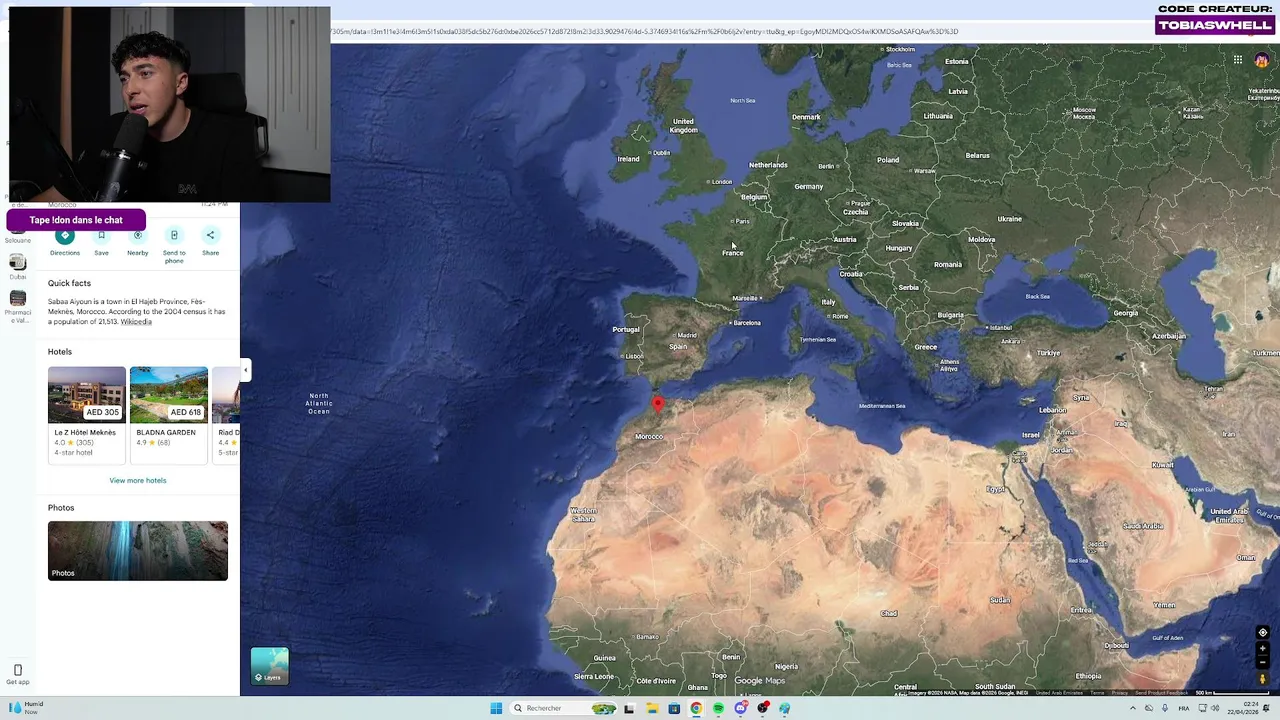Click the Save bookmark icon
This screenshot has width=1280, height=720.
pos(101,236)
